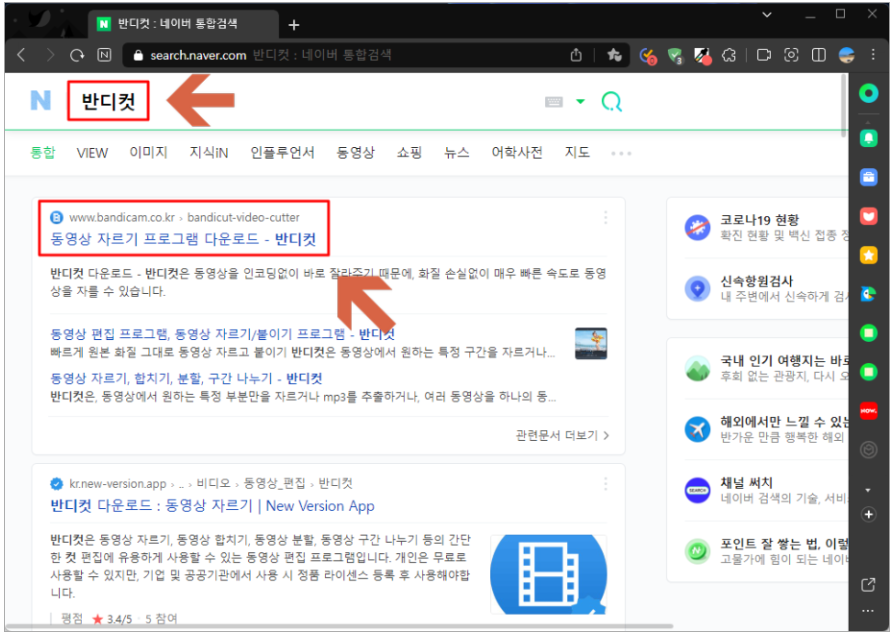Click the www.bandicam.co.kr URL text
Viewport: 892px width, 634px height.
pyautogui.click(x=122, y=217)
